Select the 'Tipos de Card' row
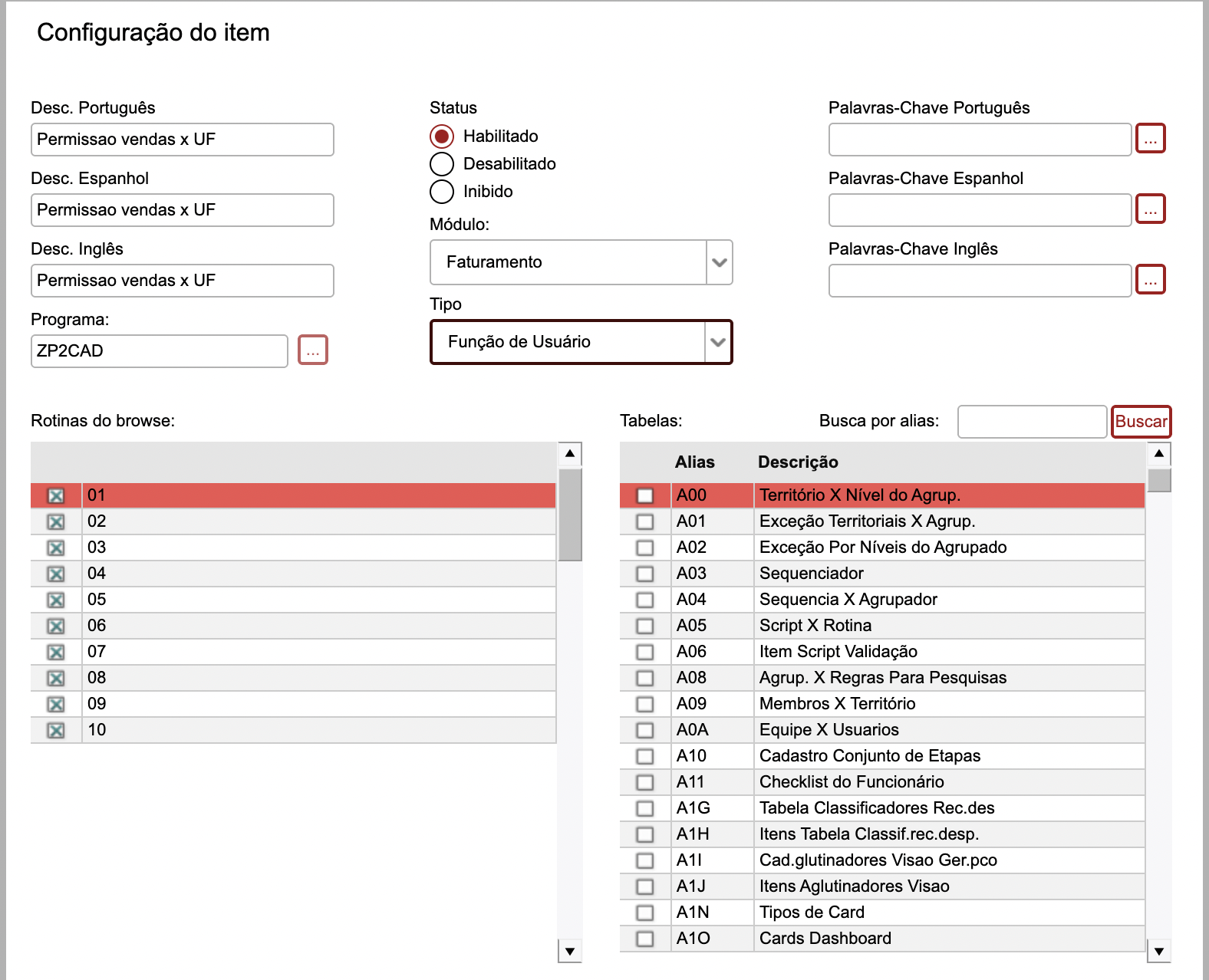Screen dimensions: 1209x980 point(882,913)
